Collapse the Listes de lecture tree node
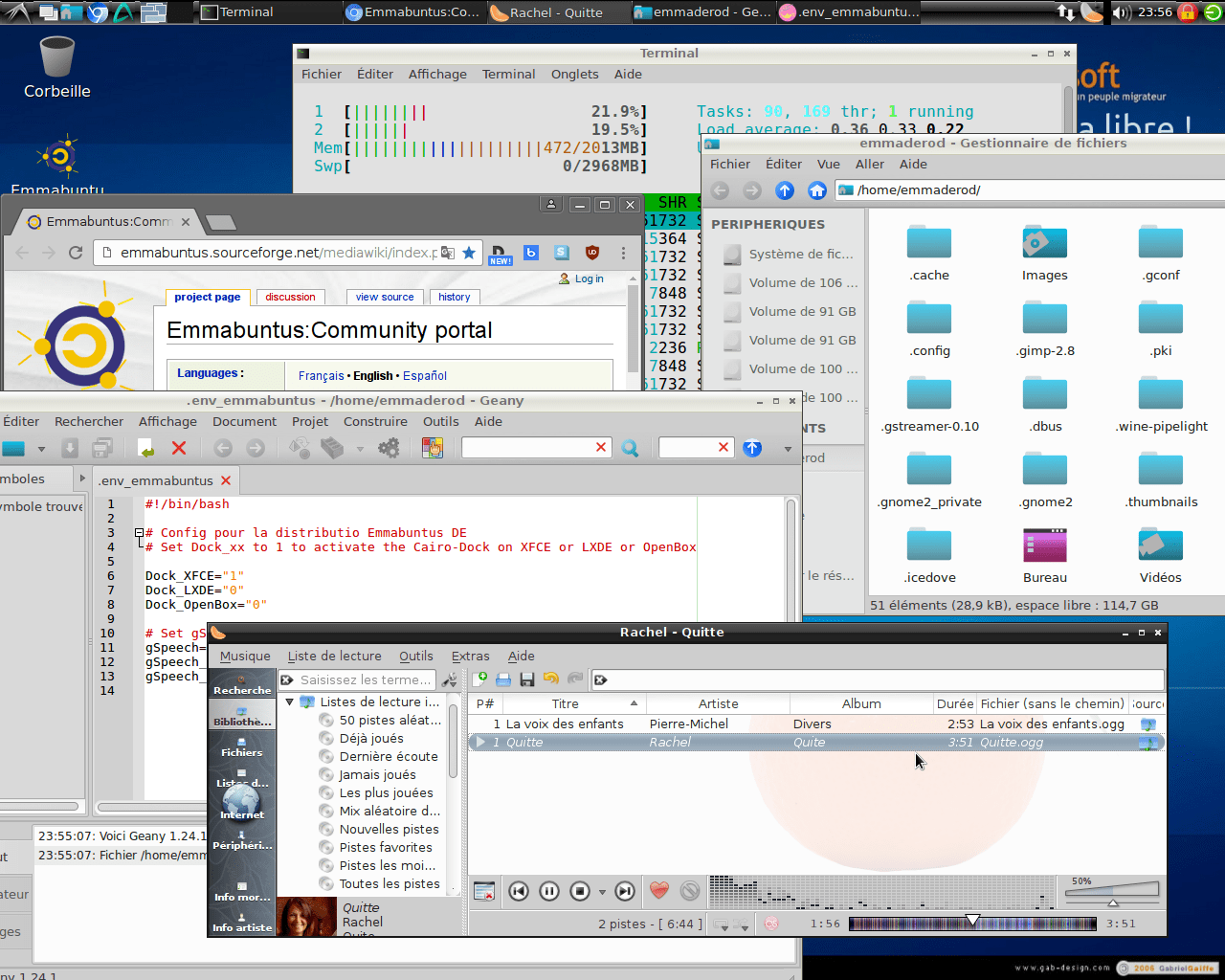The width and height of the screenshot is (1225, 980). (290, 702)
